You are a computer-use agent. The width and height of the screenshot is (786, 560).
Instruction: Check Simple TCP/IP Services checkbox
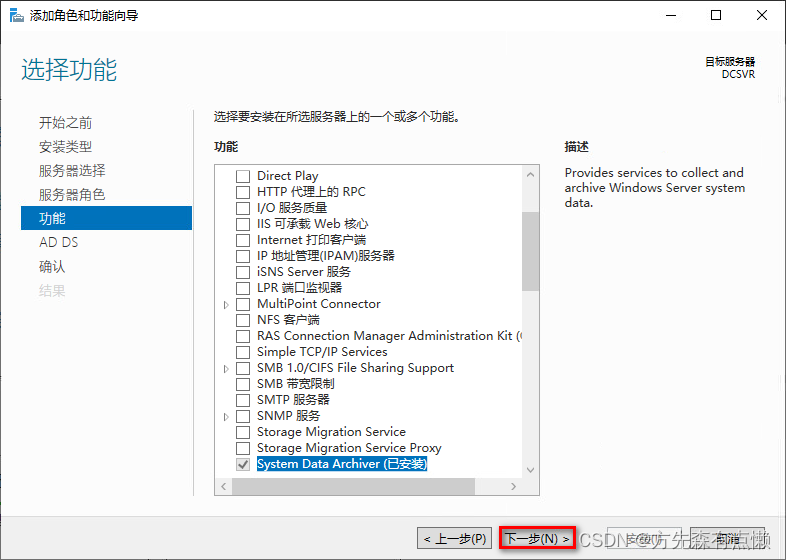coord(243,352)
